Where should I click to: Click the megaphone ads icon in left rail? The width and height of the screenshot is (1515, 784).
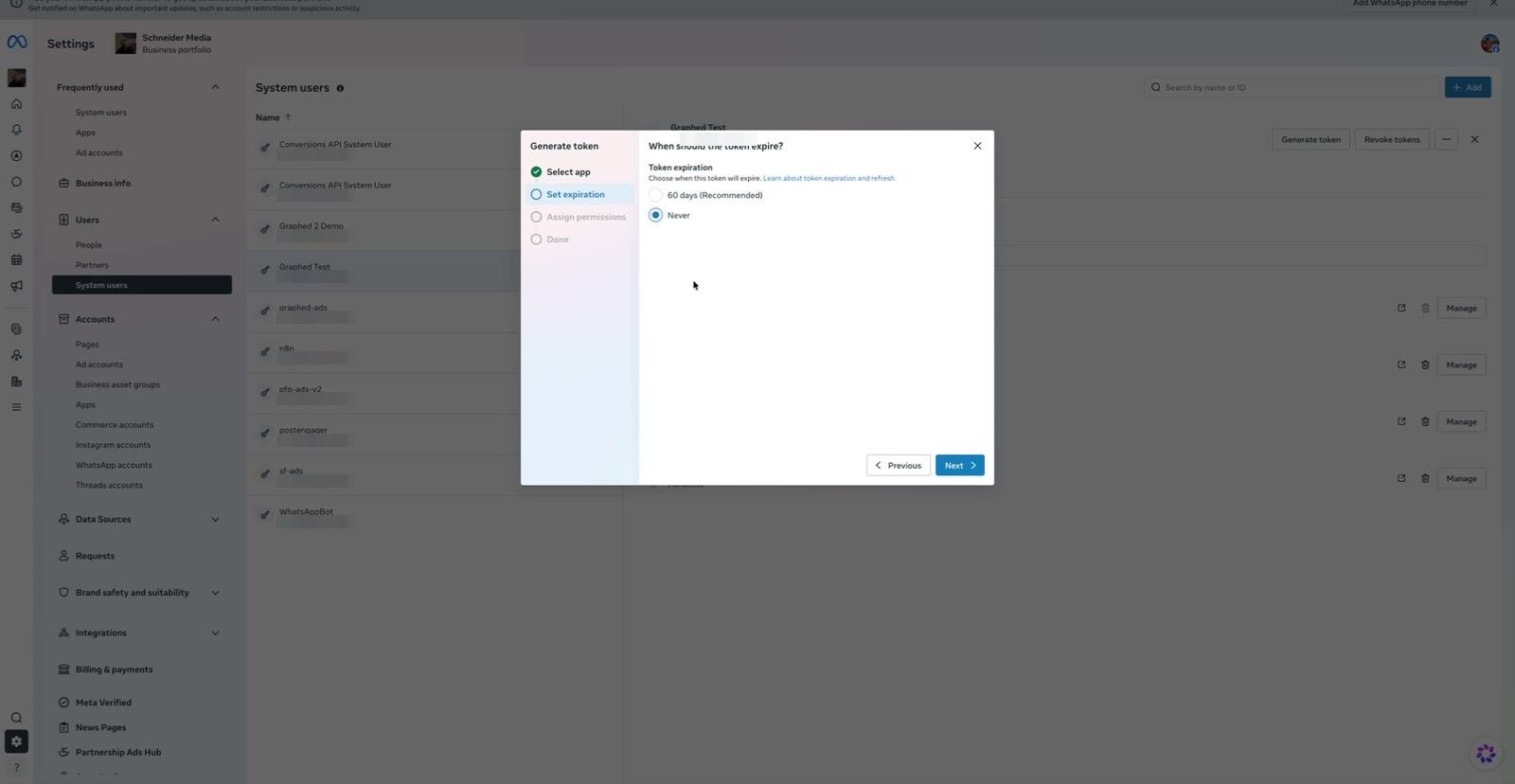pyautogui.click(x=16, y=286)
